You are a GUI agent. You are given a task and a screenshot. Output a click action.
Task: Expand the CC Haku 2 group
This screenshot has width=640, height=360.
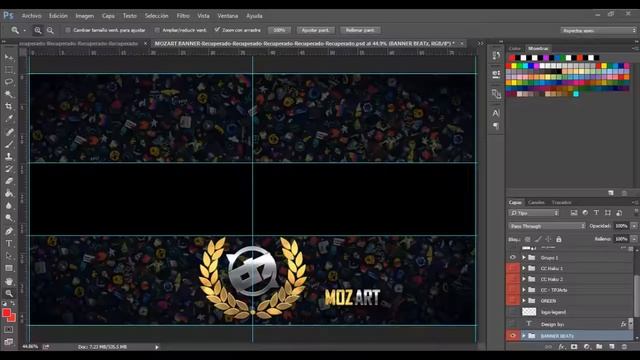(524, 279)
